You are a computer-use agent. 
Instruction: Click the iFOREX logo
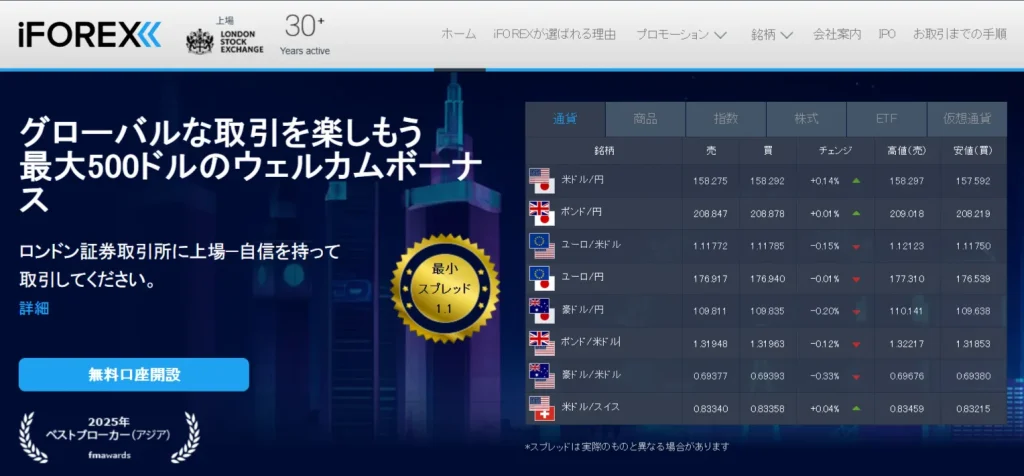click(x=89, y=35)
